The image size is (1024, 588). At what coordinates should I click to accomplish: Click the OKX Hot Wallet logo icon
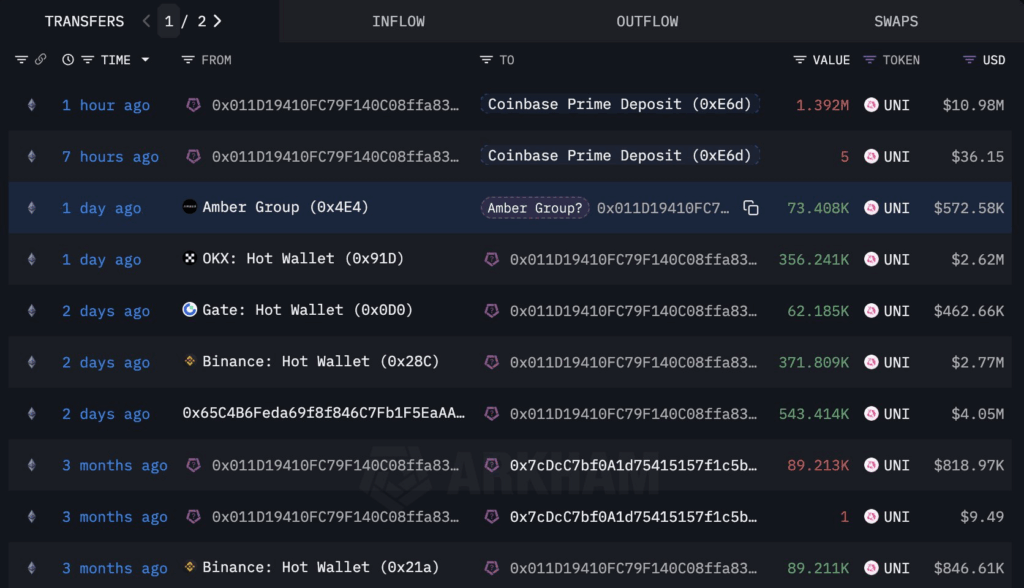[190, 259]
